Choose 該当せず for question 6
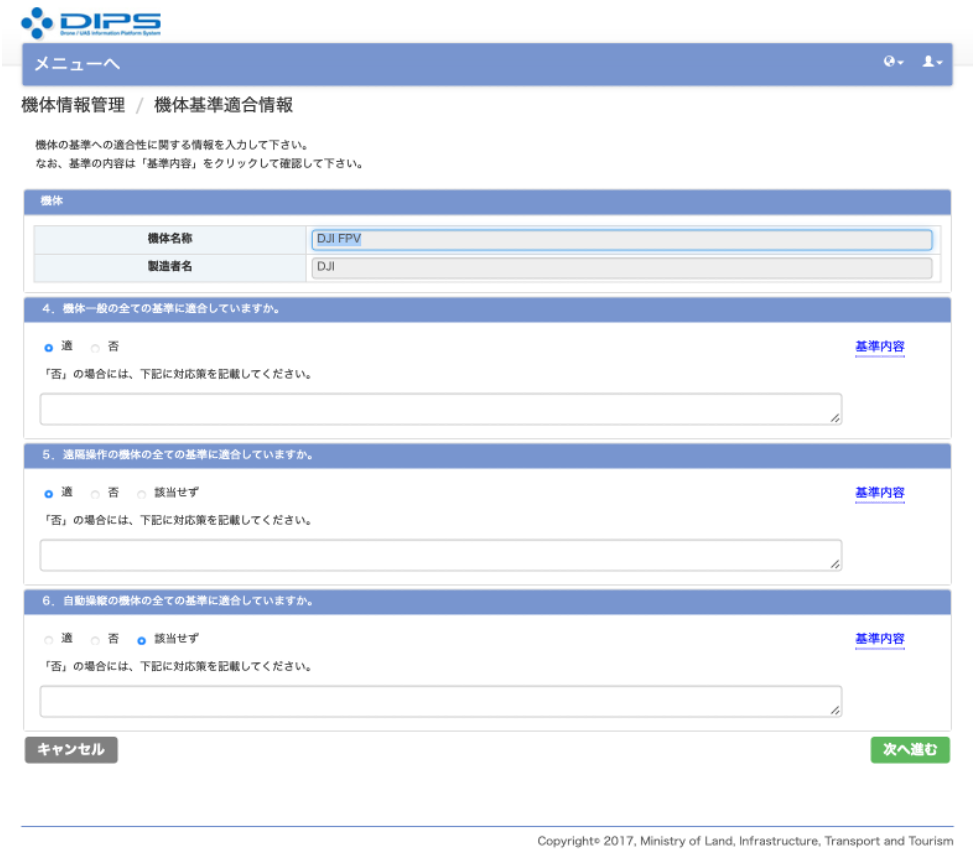The image size is (974, 864). click(x=142, y=640)
